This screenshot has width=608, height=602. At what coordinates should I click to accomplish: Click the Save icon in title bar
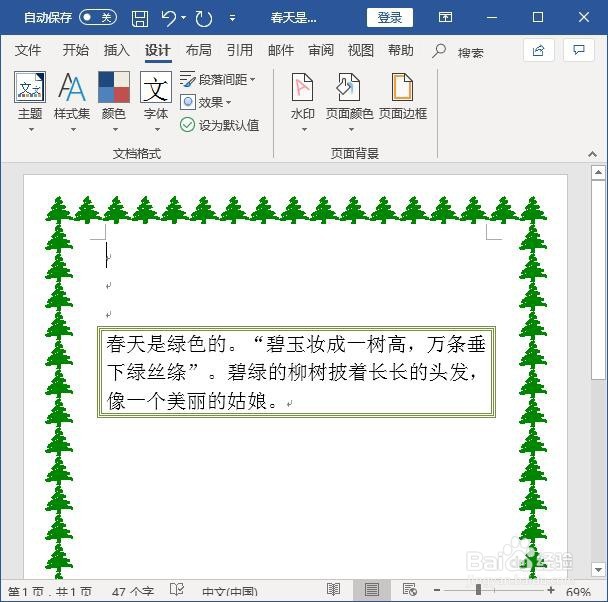click(x=140, y=18)
